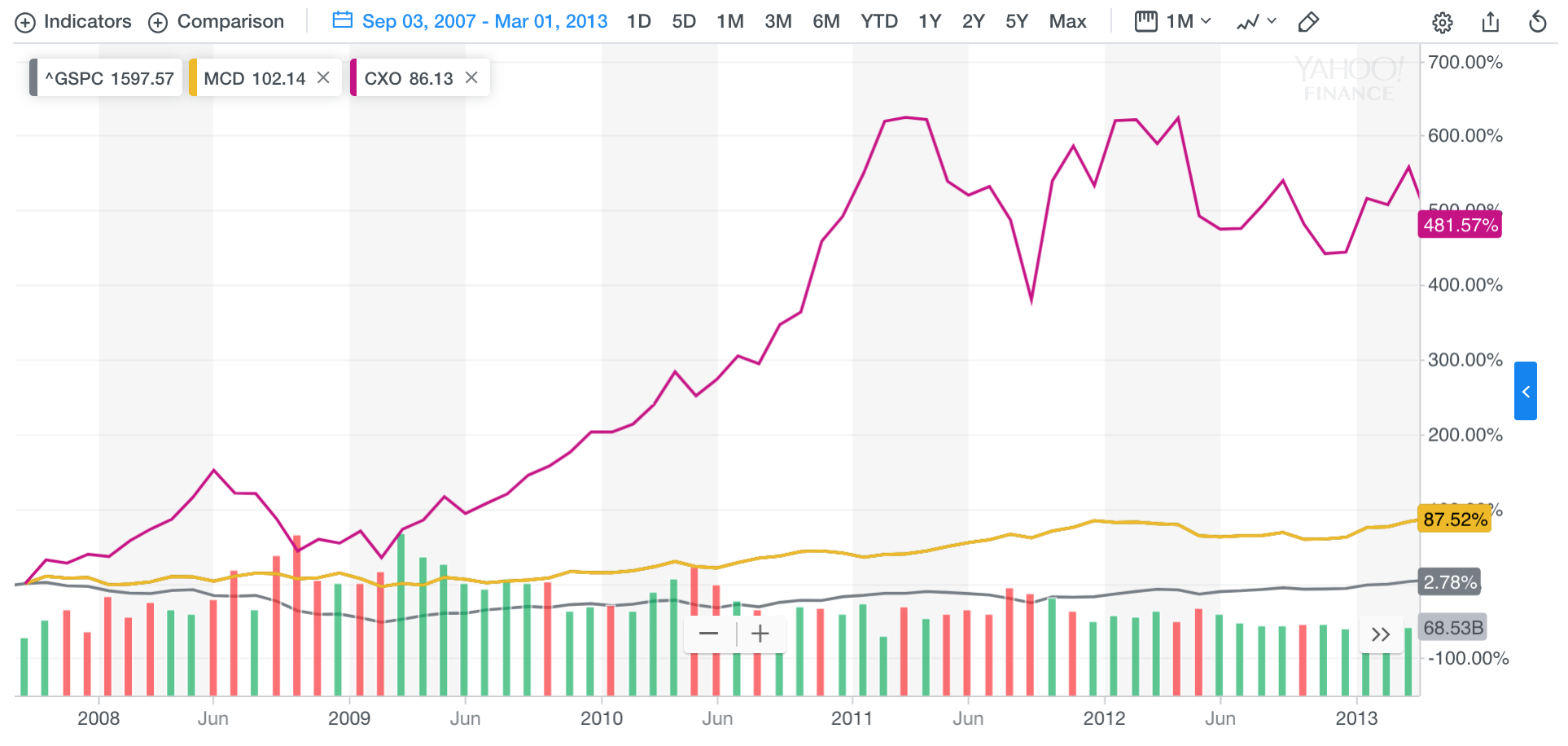Click the share chart icon
The height and width of the screenshot is (746, 1568).
tap(1491, 22)
